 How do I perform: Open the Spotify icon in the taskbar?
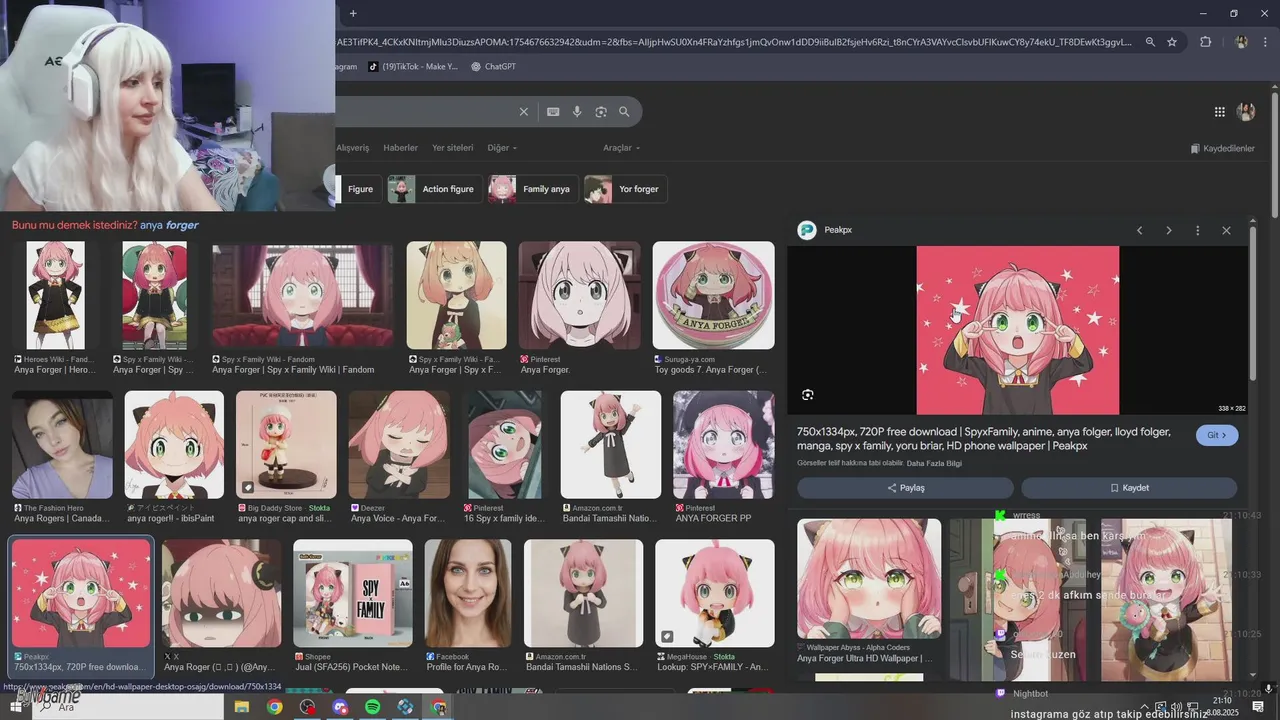372,707
